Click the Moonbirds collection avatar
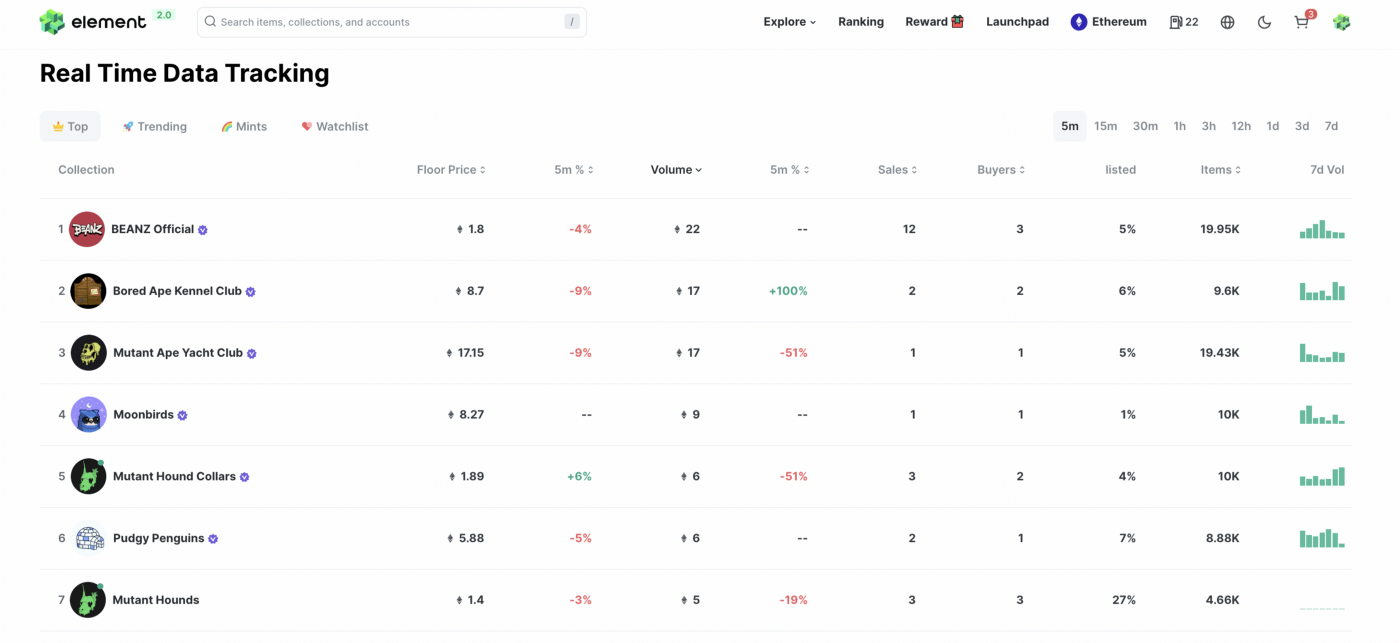This screenshot has width=1400, height=643. pyautogui.click(x=88, y=414)
